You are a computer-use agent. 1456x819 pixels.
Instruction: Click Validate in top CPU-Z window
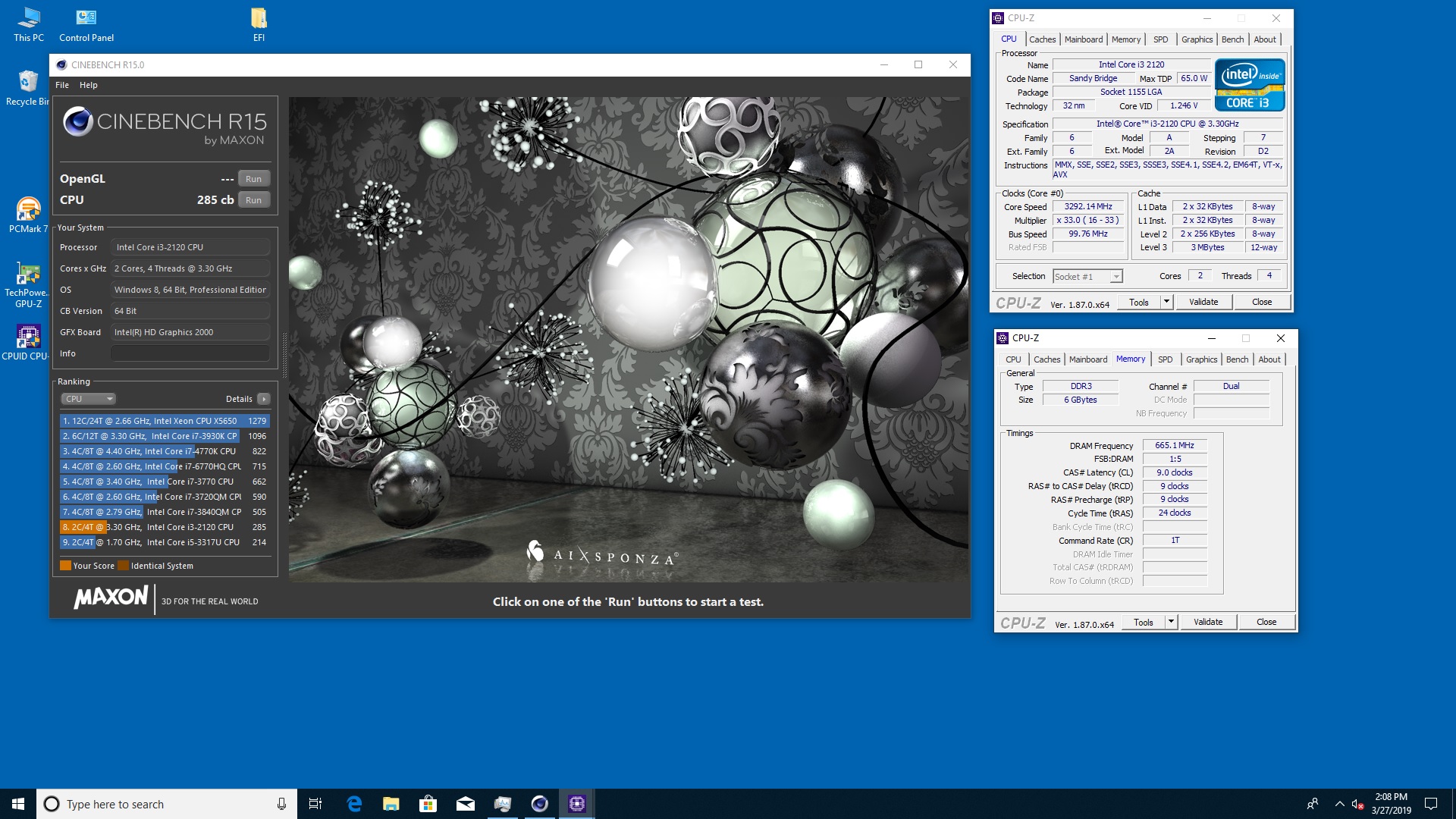(x=1203, y=302)
